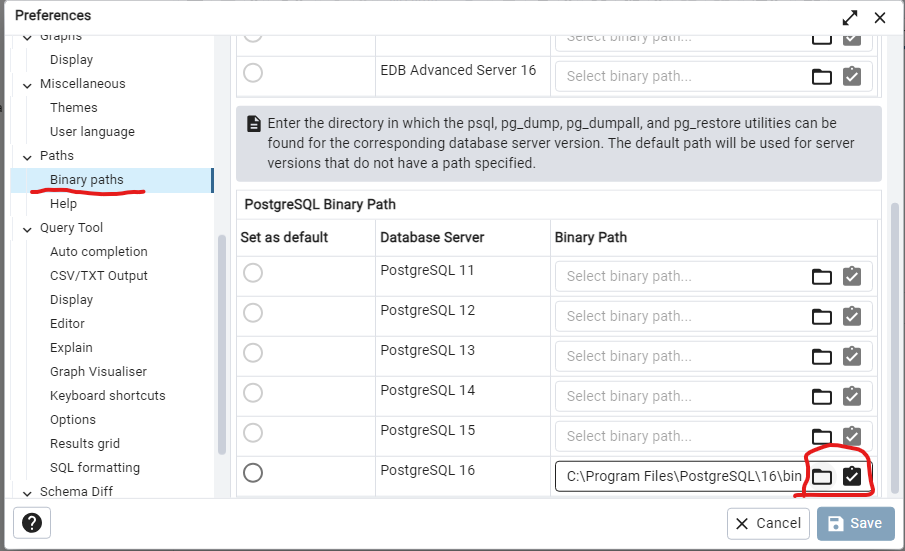Maximize the Preferences dialog
Screen dimensions: 905x551
coord(850,17)
